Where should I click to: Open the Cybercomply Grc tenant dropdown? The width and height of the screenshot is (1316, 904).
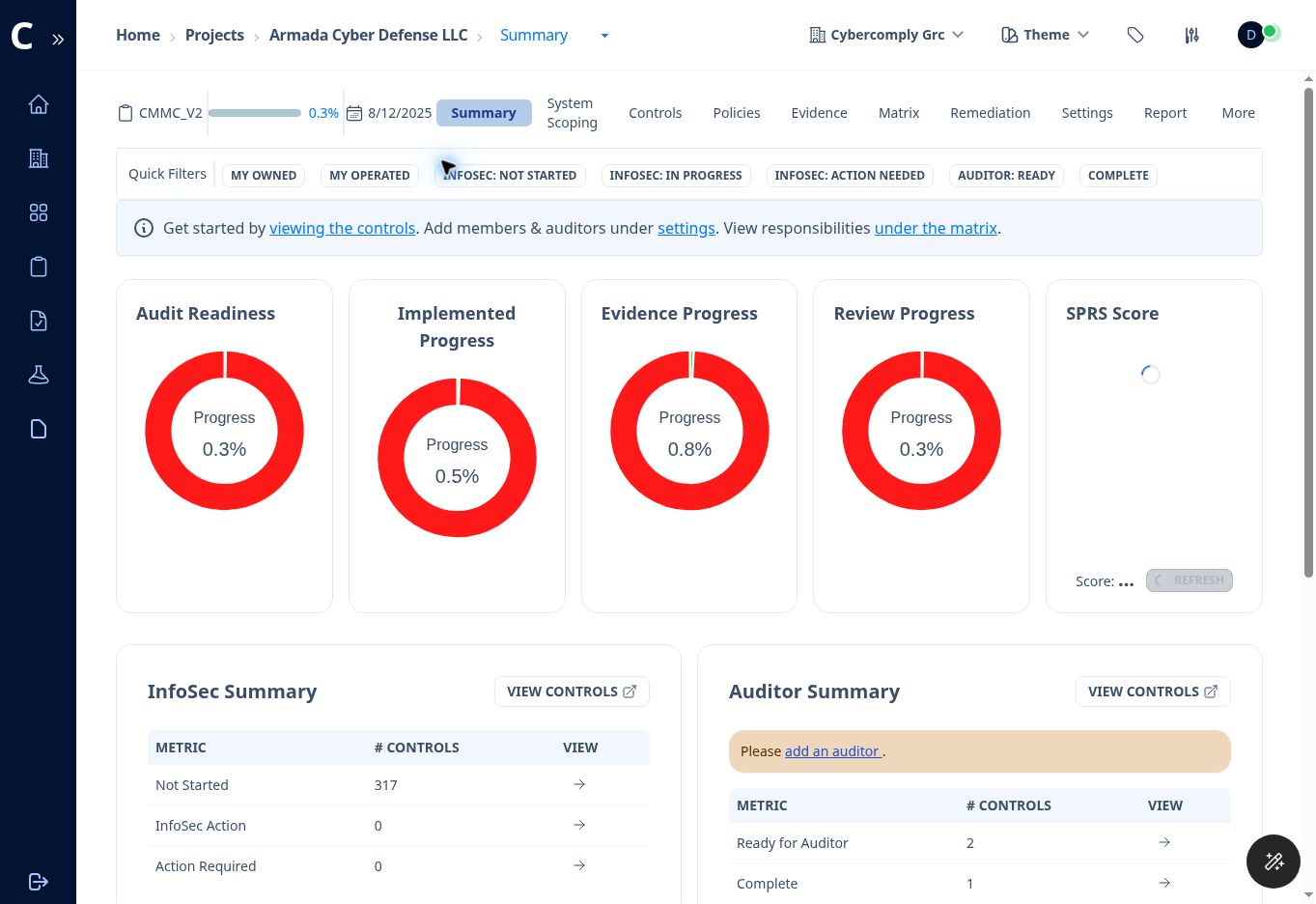[886, 35]
